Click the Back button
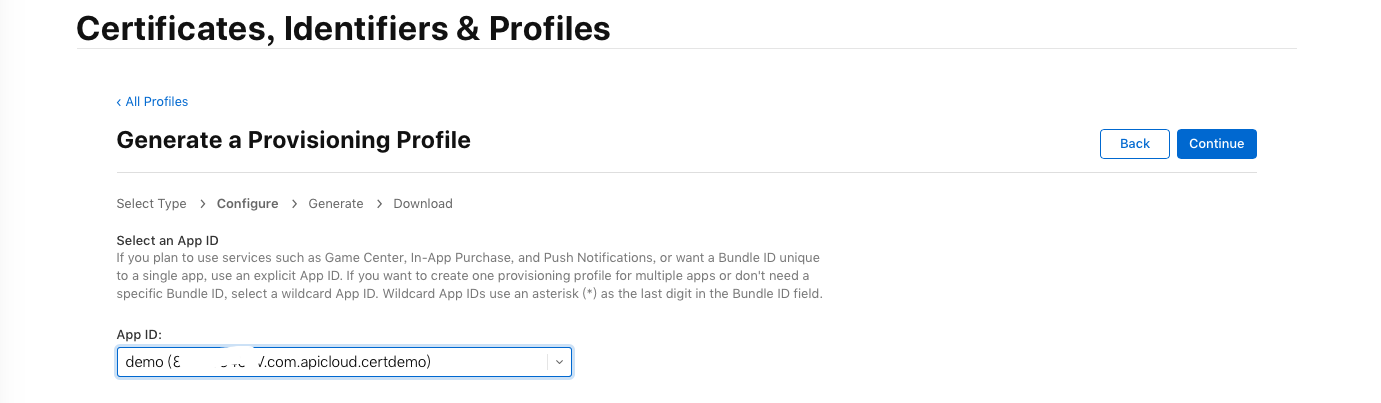 point(1134,144)
